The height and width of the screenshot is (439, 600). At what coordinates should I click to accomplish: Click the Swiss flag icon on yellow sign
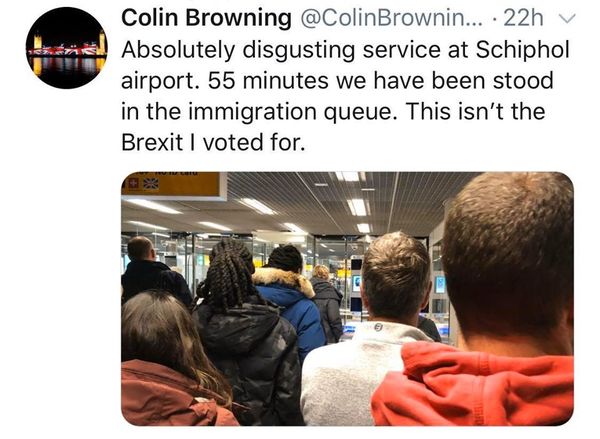133,183
